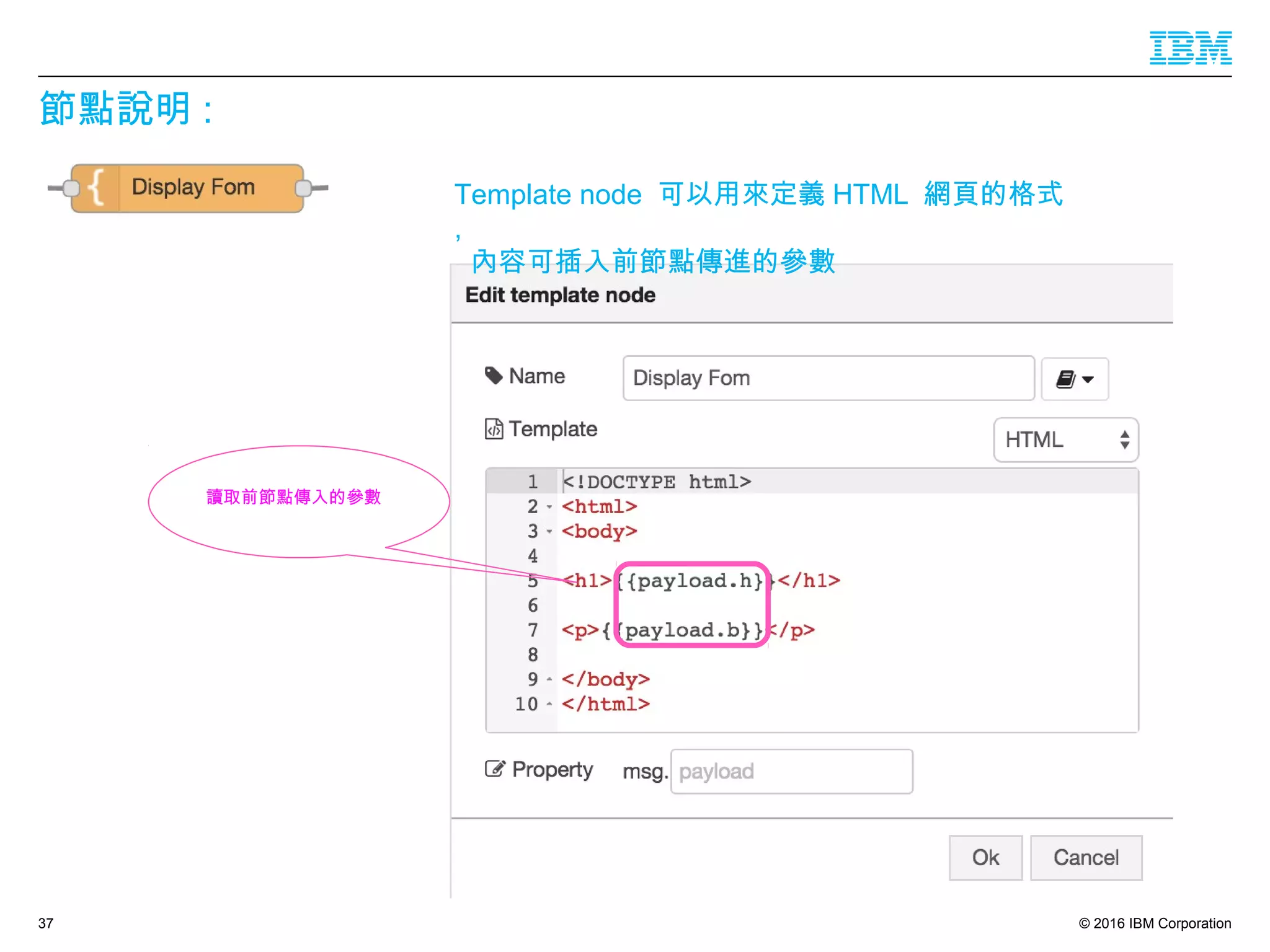Click the <body> opening tag line

point(599,531)
